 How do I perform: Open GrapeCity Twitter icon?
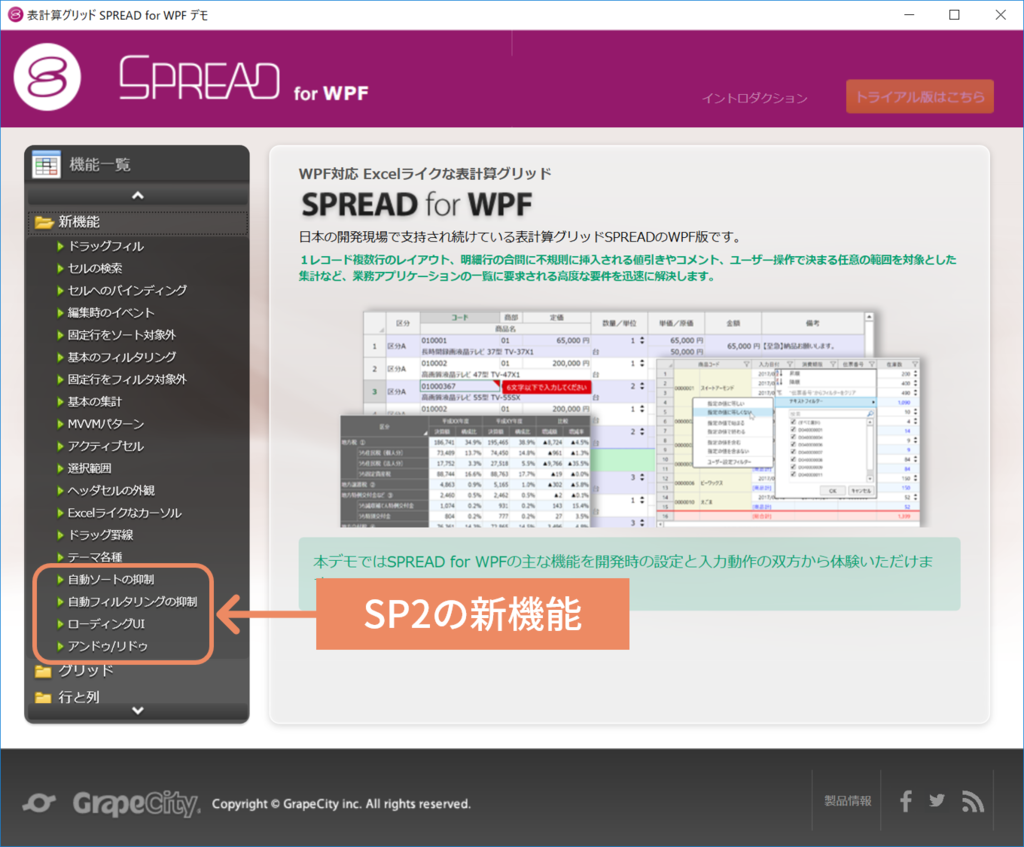(x=937, y=801)
